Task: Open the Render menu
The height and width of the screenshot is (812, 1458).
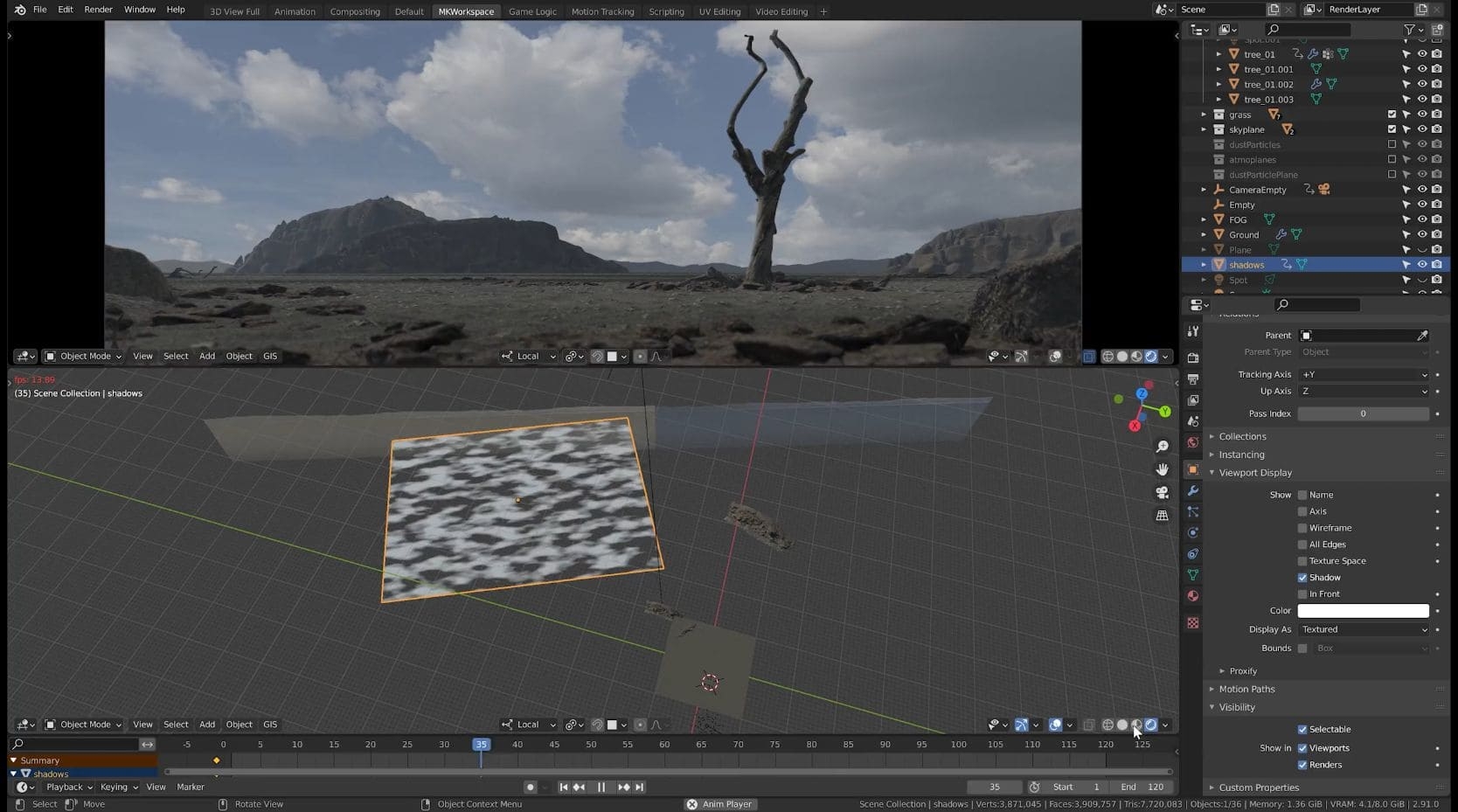Action: pyautogui.click(x=98, y=10)
